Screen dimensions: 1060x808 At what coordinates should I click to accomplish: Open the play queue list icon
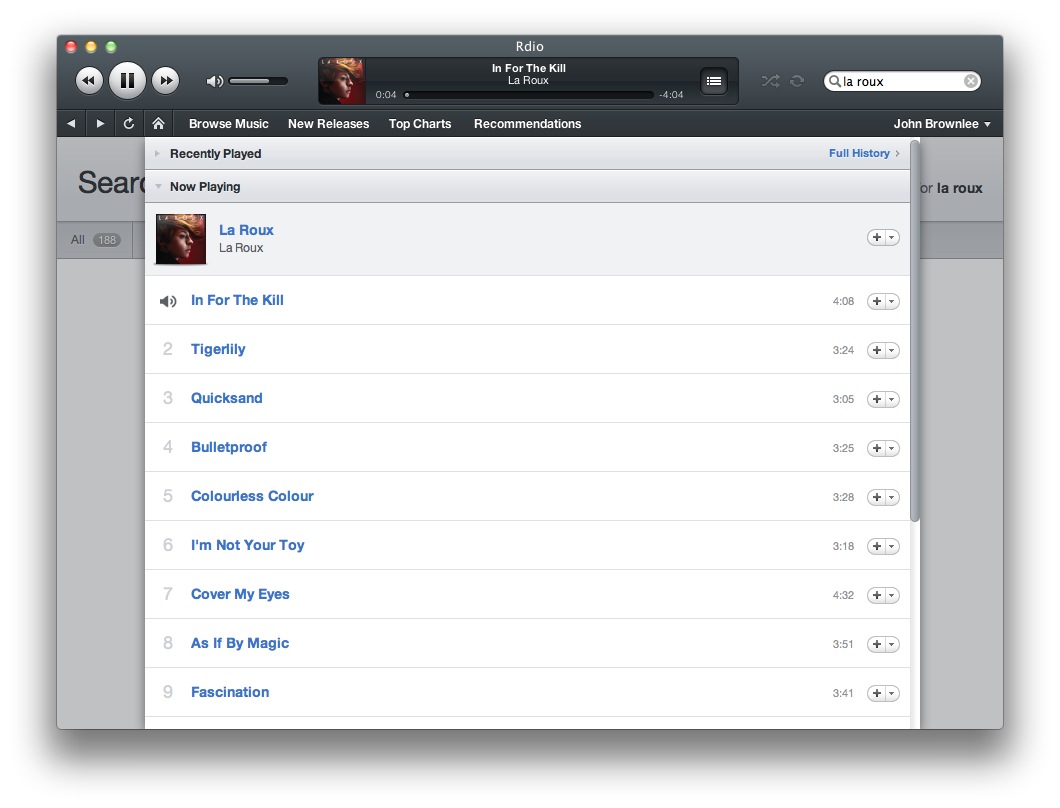(713, 81)
